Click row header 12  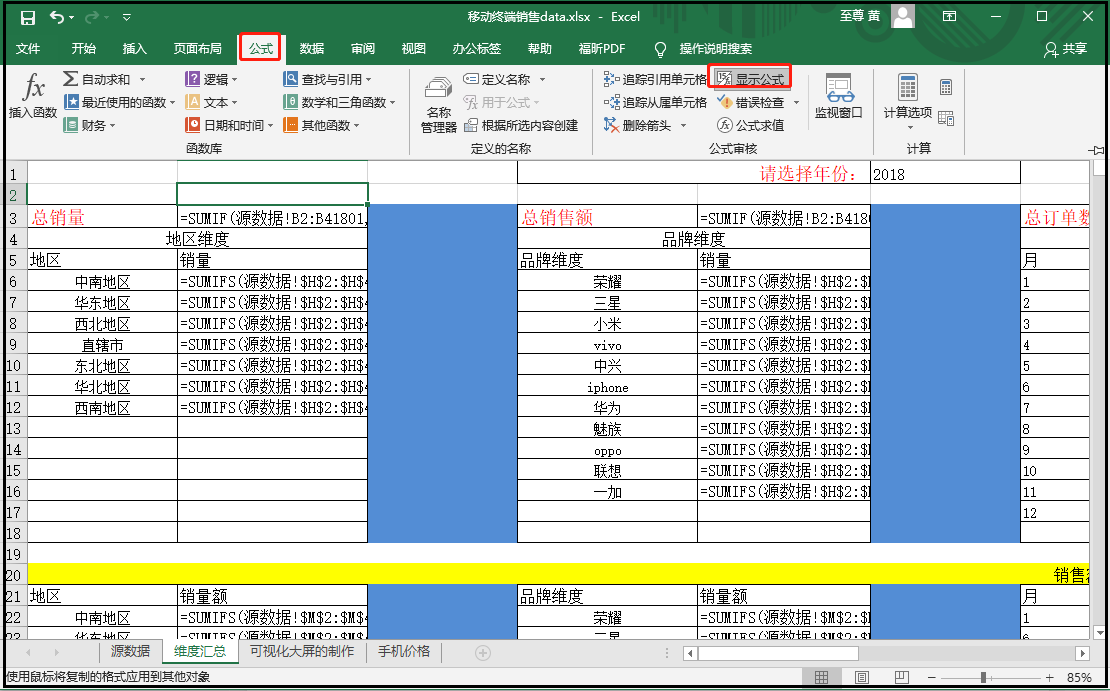point(14,407)
